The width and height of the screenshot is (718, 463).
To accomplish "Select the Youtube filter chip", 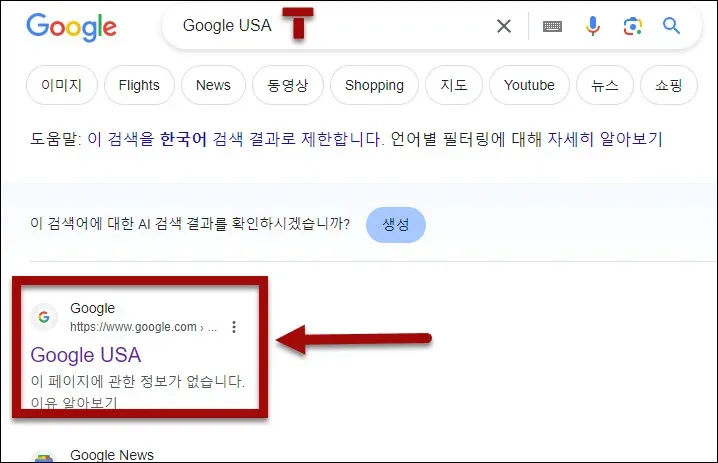I will pos(529,85).
